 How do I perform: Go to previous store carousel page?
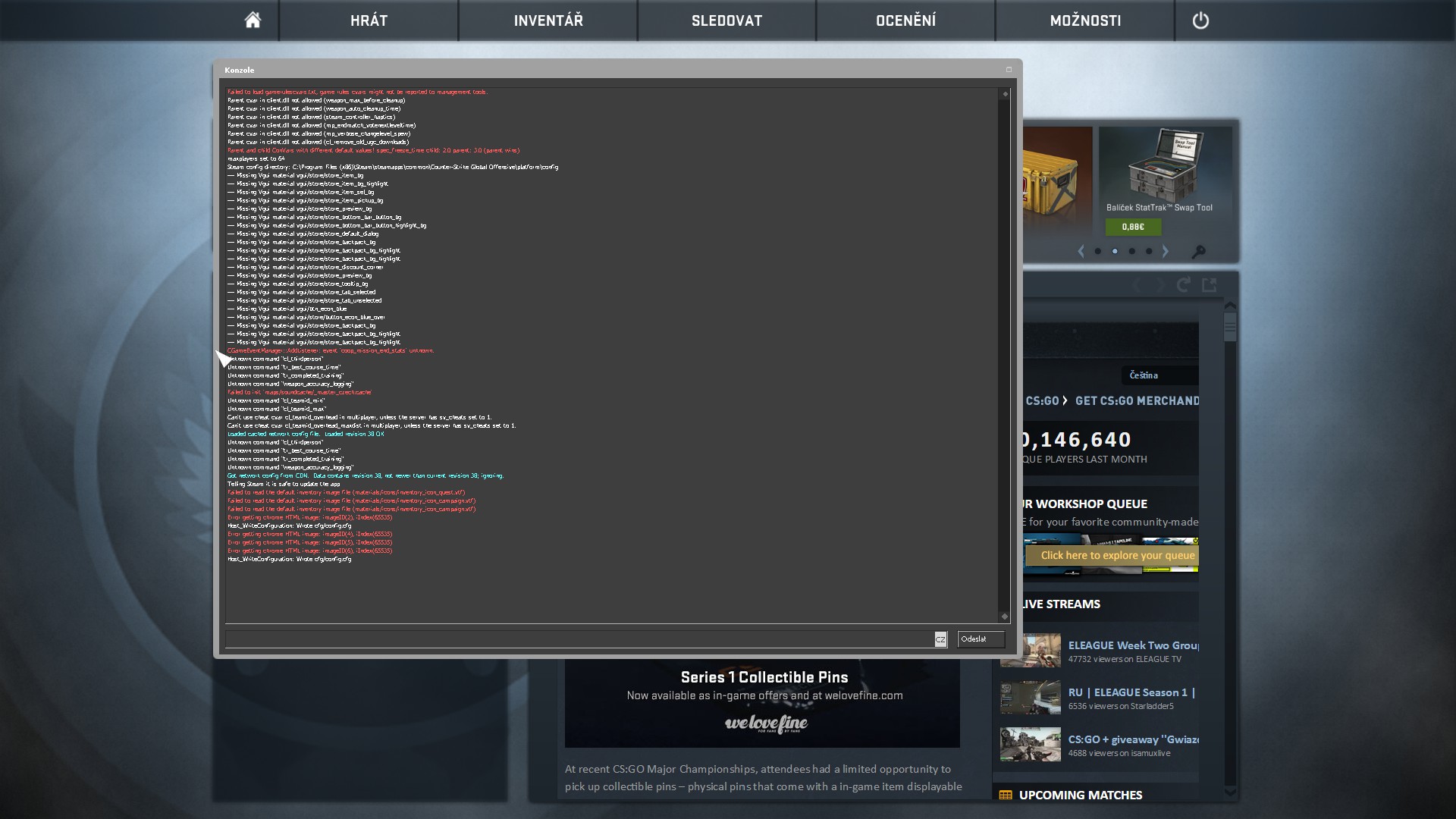pos(1081,251)
